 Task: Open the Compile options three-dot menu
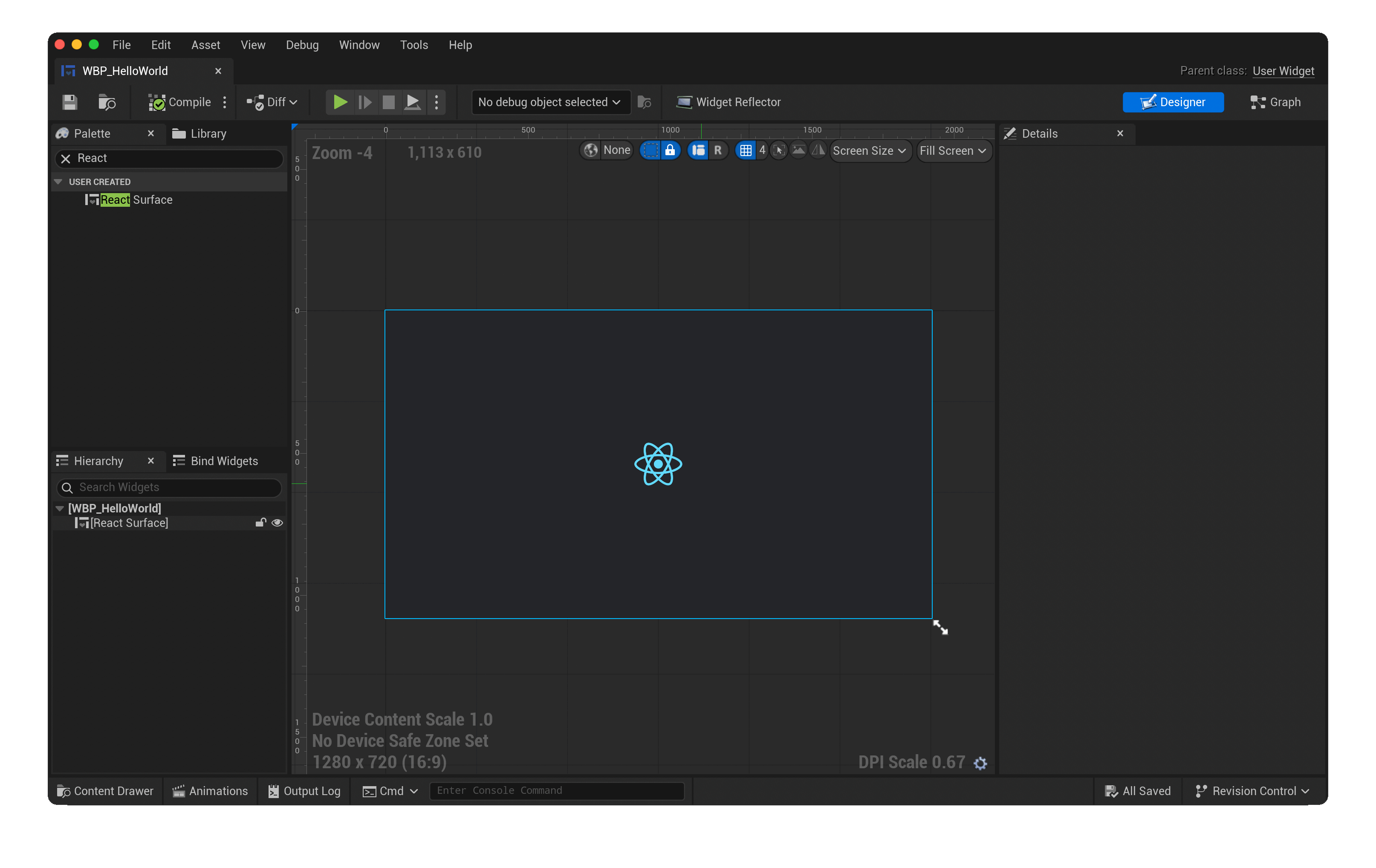[x=225, y=102]
